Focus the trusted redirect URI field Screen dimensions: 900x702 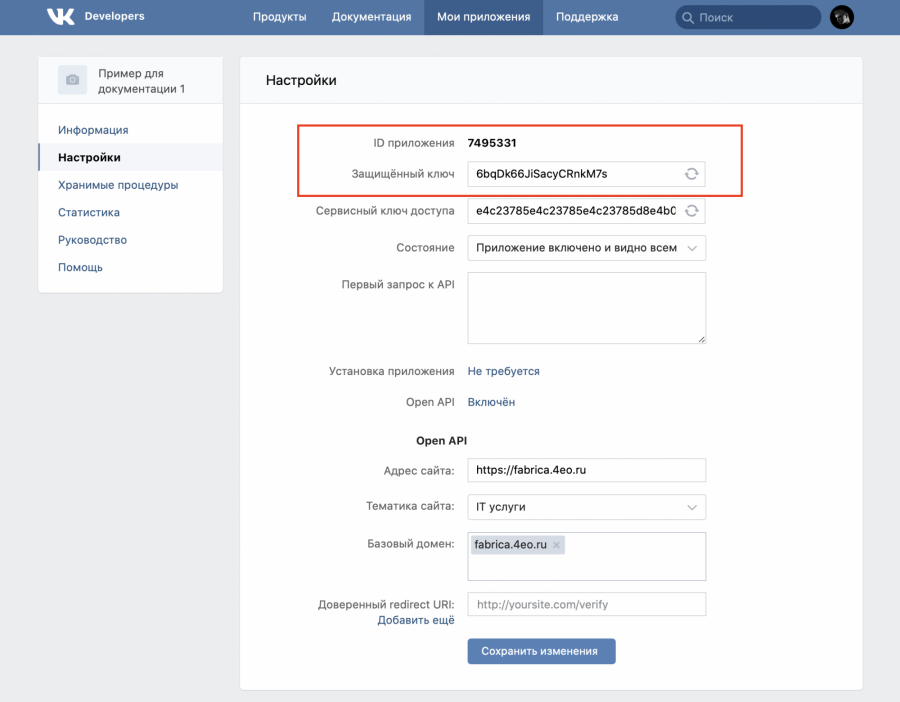click(586, 604)
